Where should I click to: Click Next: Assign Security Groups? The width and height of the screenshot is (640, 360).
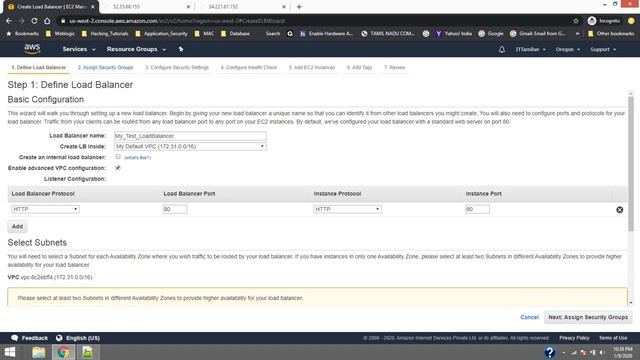point(588,317)
